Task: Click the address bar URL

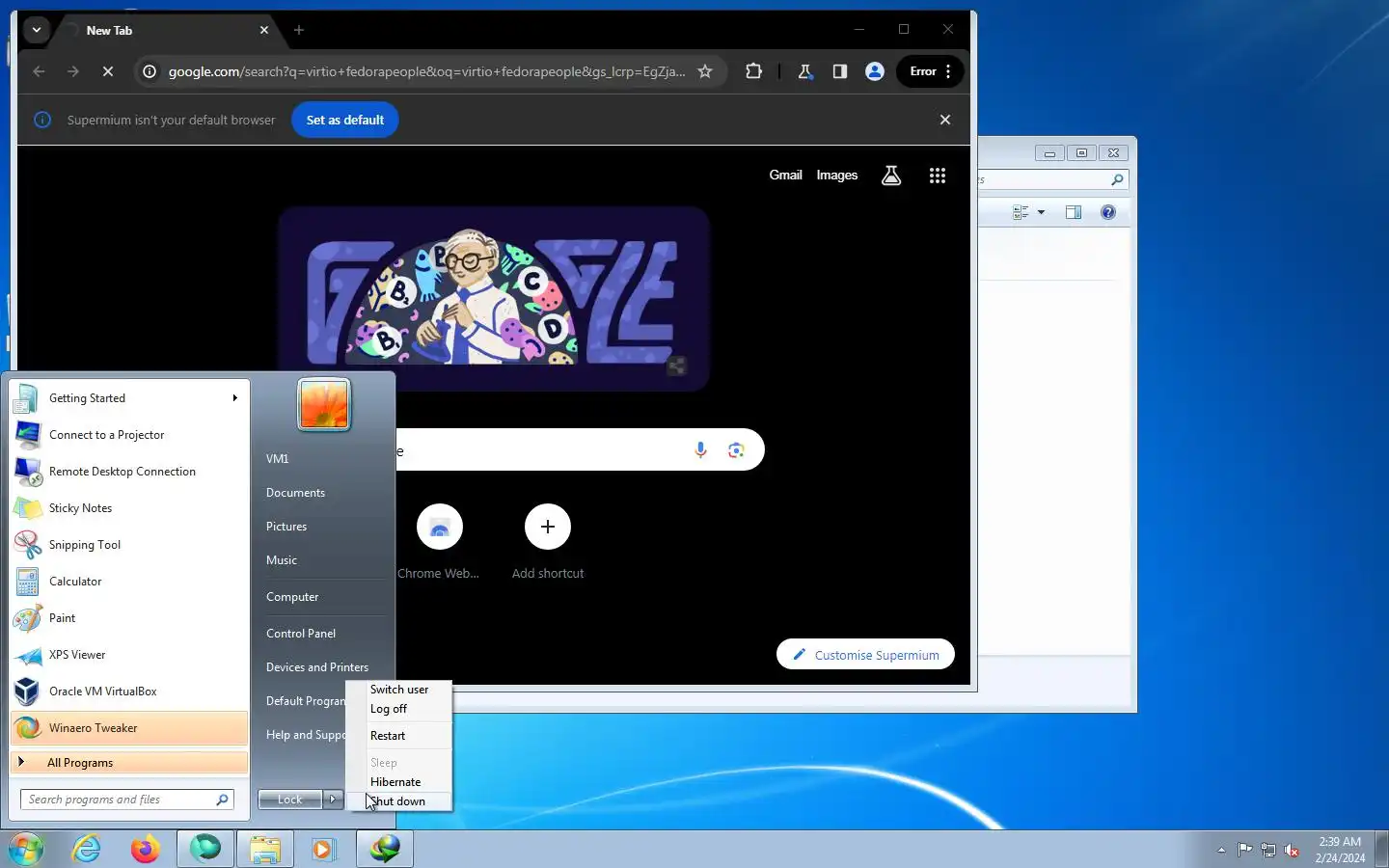Action: 426,71
